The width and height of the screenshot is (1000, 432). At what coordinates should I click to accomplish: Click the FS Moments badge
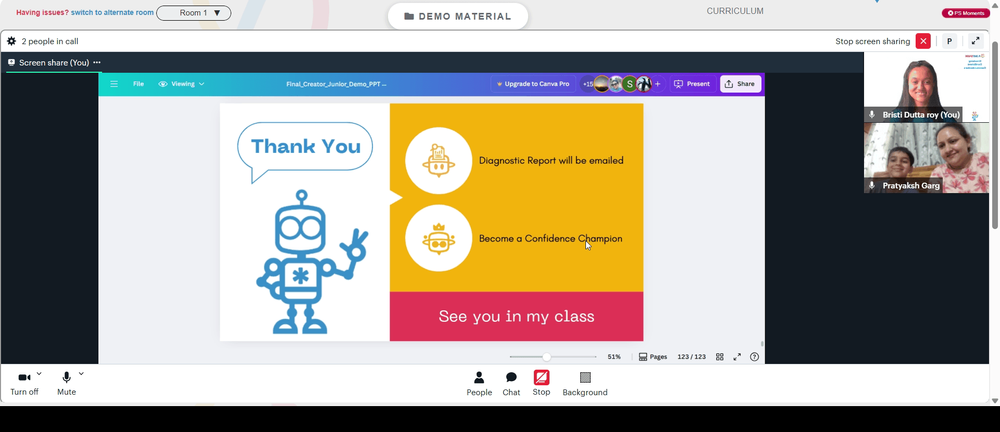pyautogui.click(x=966, y=13)
